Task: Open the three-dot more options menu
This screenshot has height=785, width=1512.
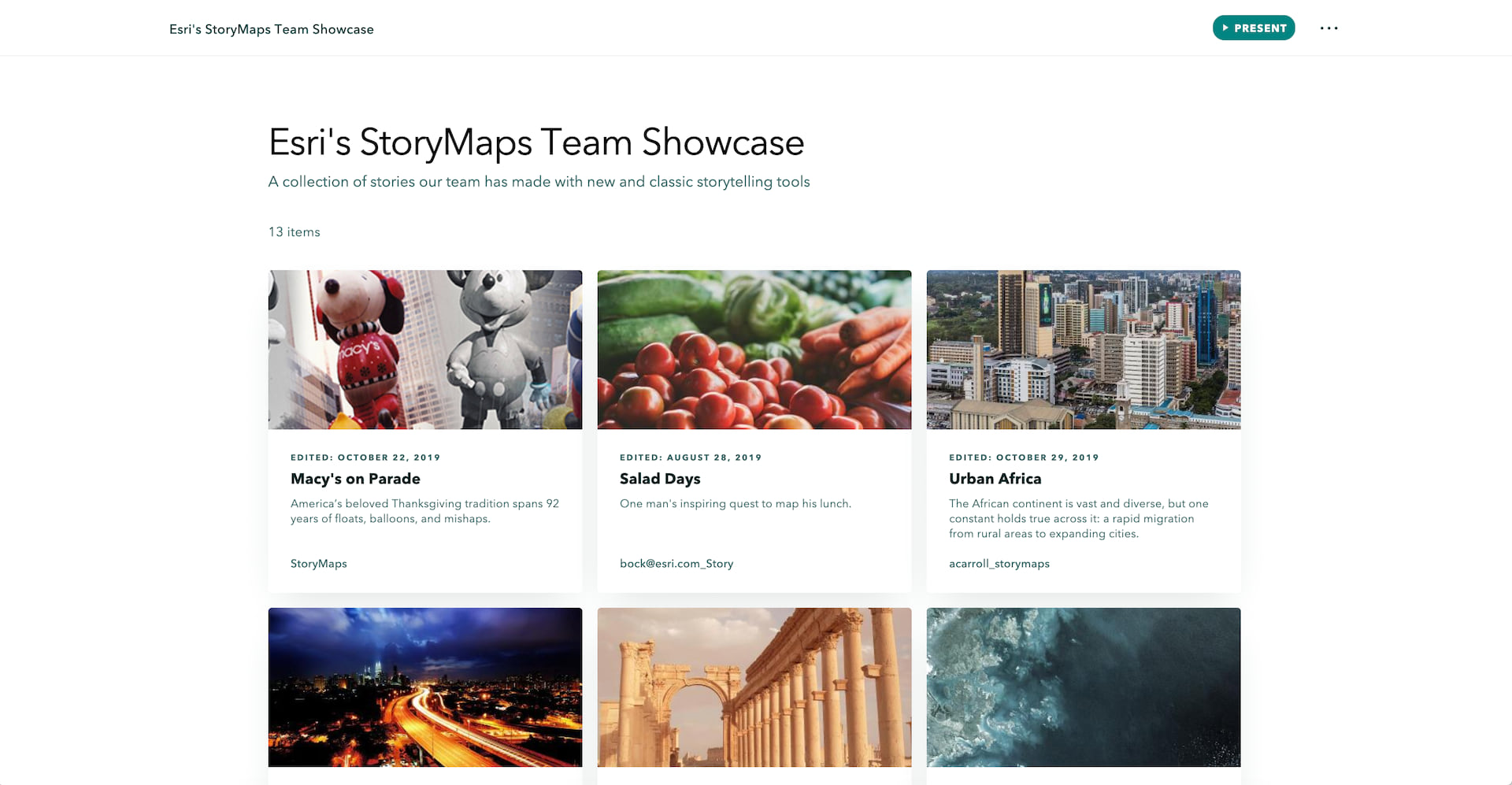Action: [x=1329, y=28]
